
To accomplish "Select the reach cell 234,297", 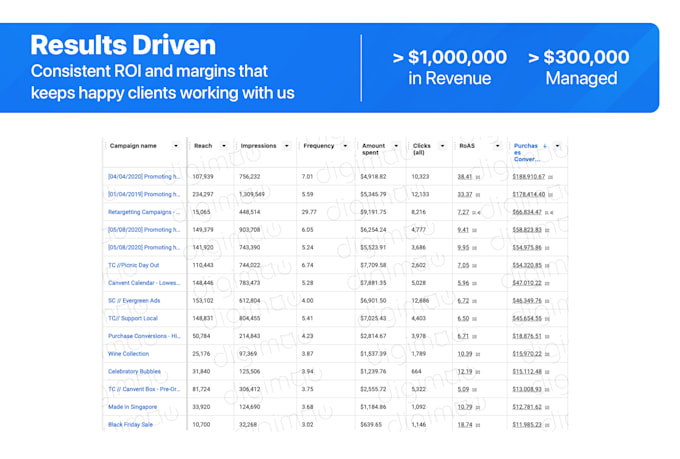I will [x=203, y=194].
